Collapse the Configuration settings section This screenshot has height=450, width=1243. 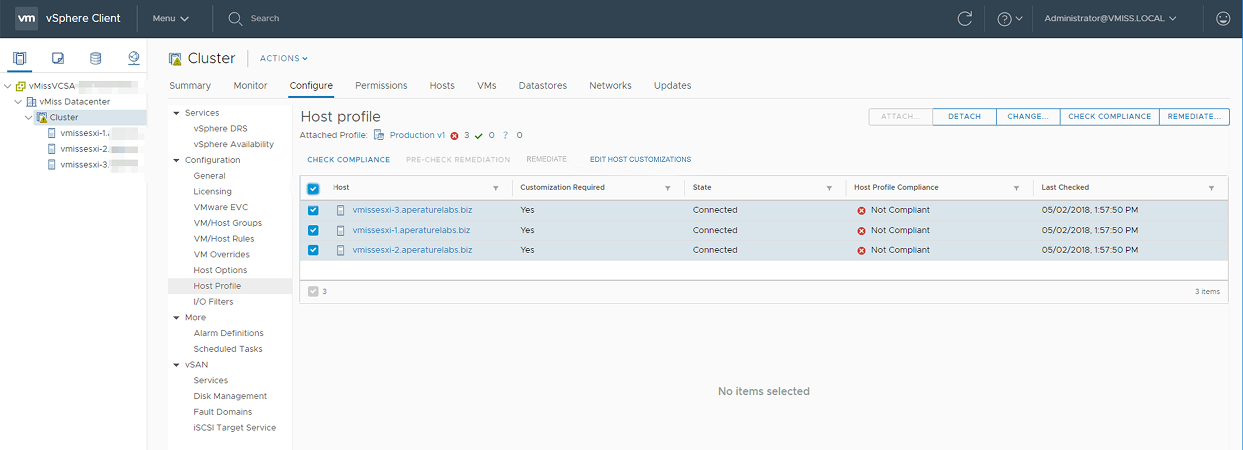(x=177, y=160)
